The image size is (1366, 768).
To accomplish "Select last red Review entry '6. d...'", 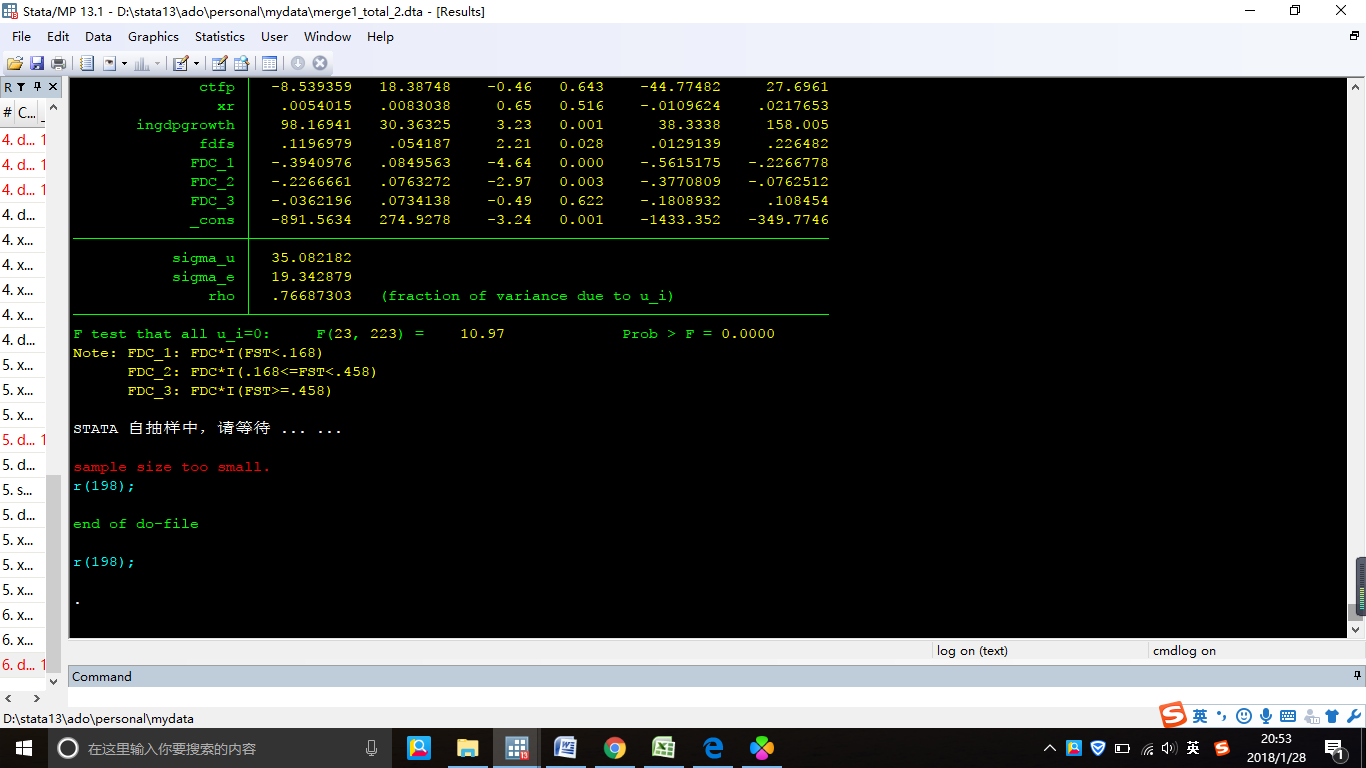I will click(24, 665).
